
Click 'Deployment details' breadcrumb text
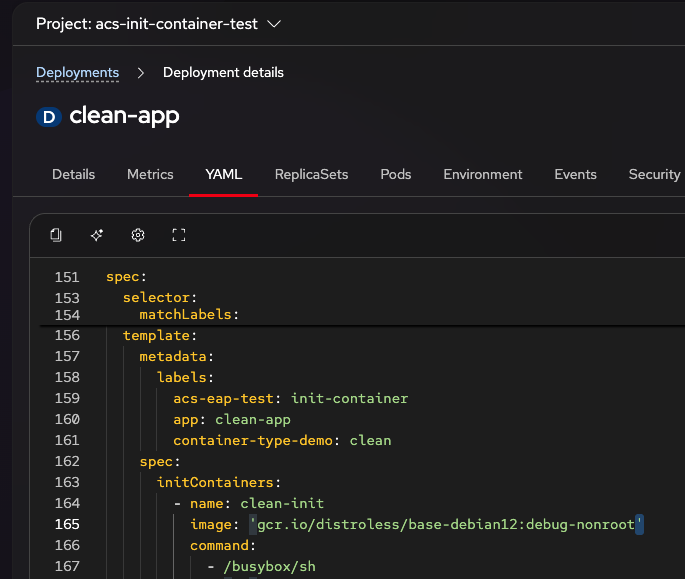(223, 73)
